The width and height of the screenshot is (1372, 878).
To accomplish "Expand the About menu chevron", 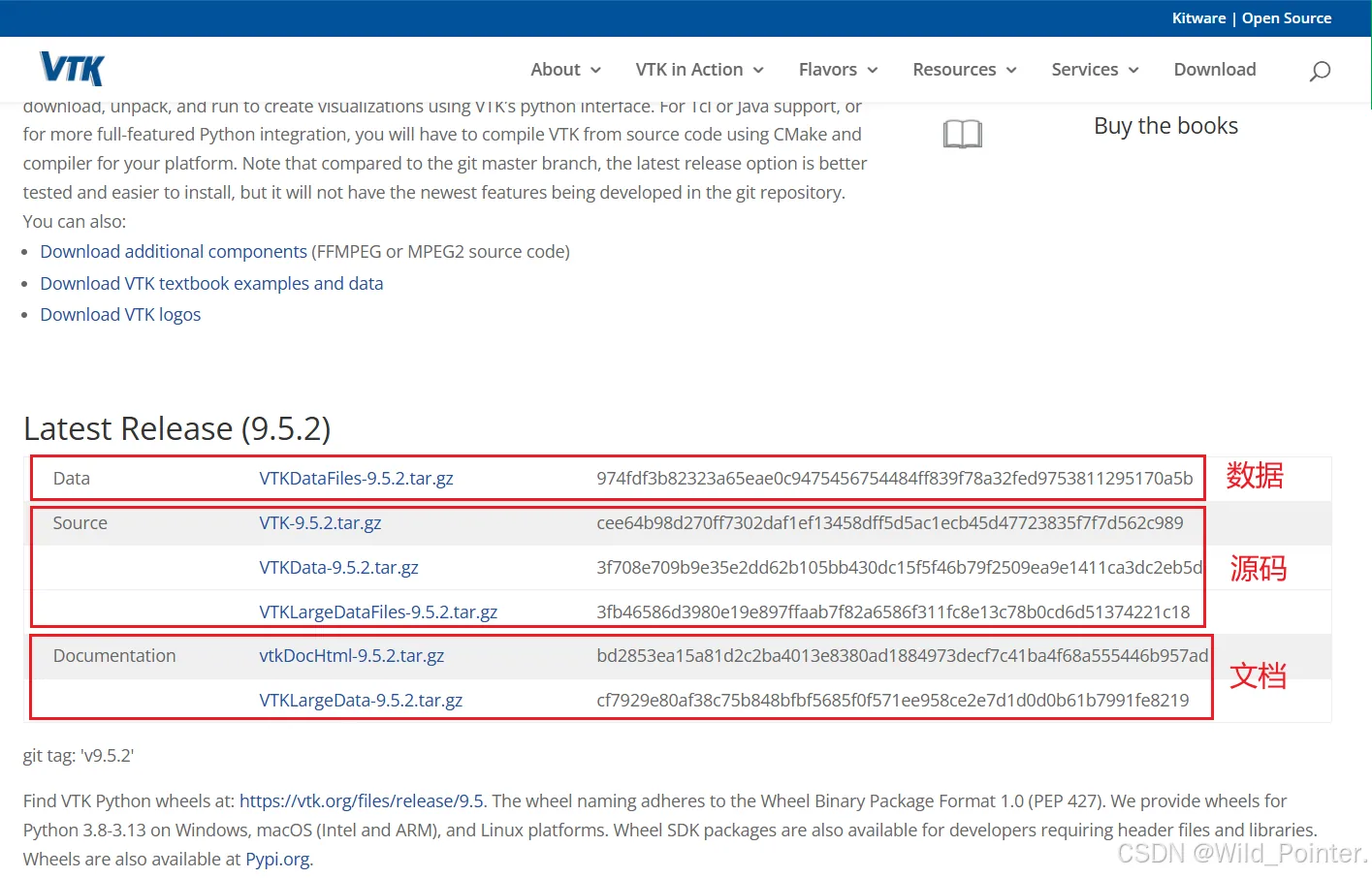I will pos(595,70).
